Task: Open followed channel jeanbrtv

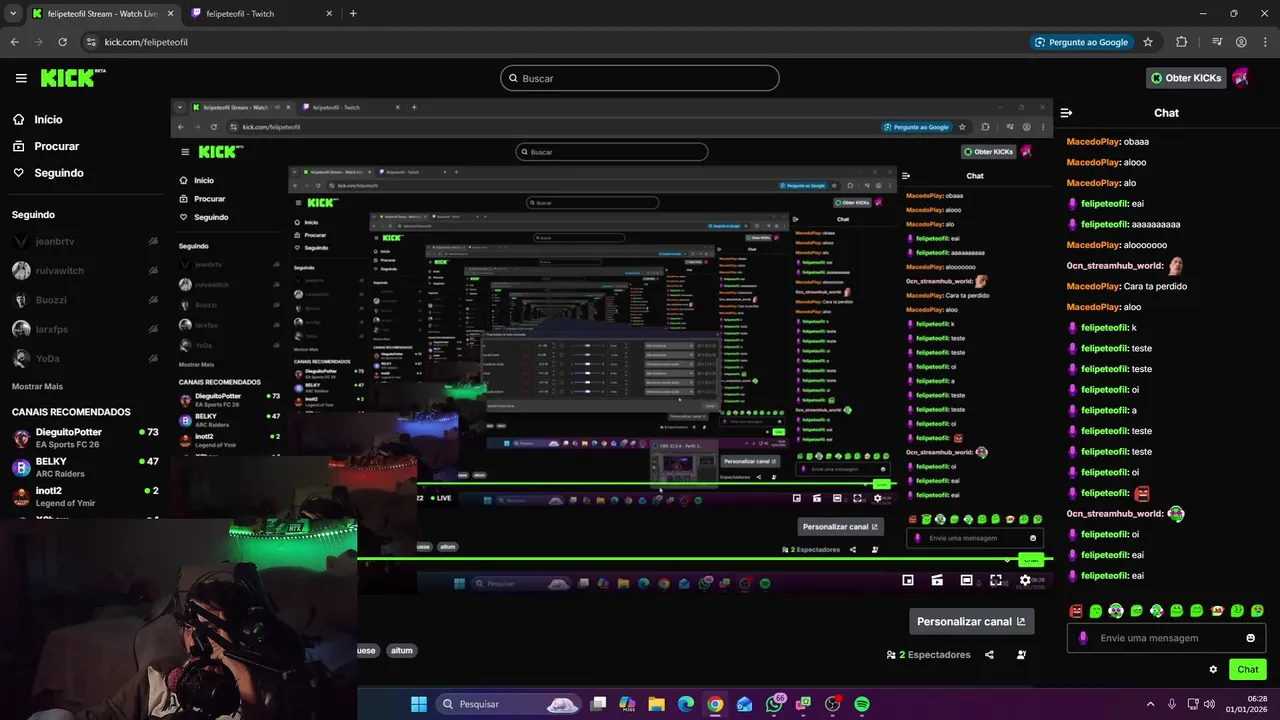Action: (x=85, y=242)
